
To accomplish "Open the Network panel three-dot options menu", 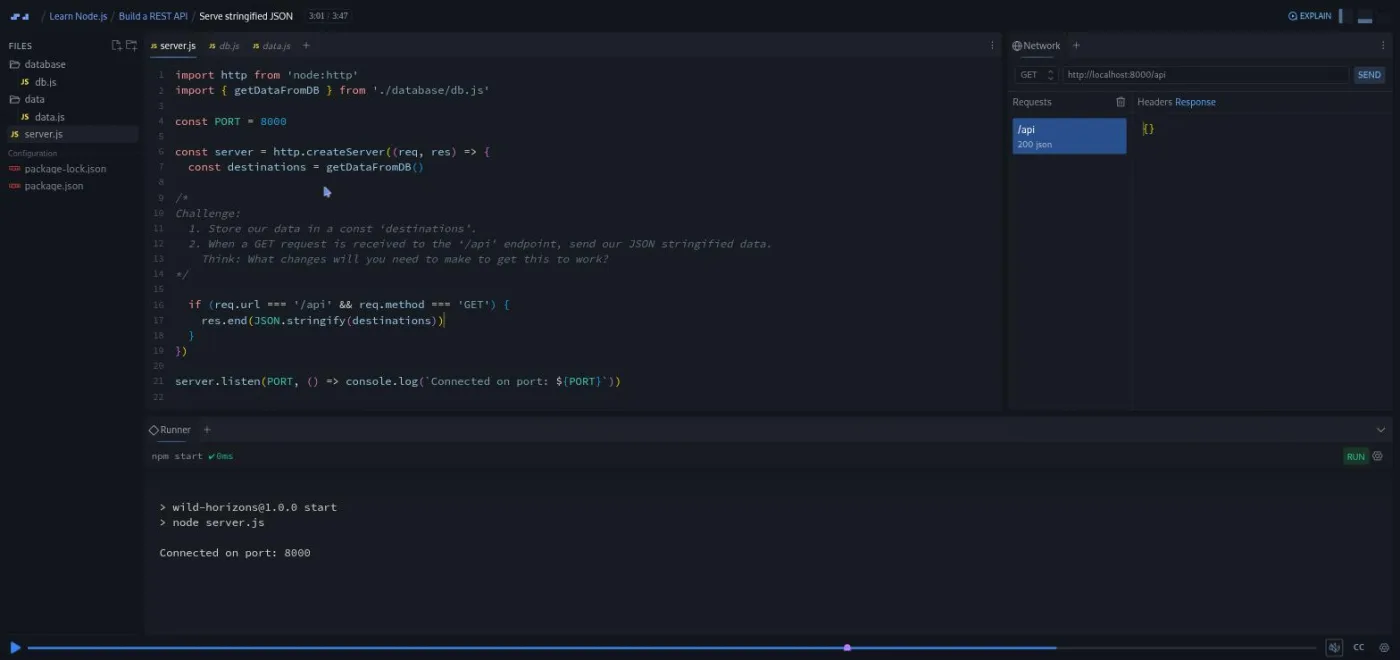I will [x=1382, y=46].
